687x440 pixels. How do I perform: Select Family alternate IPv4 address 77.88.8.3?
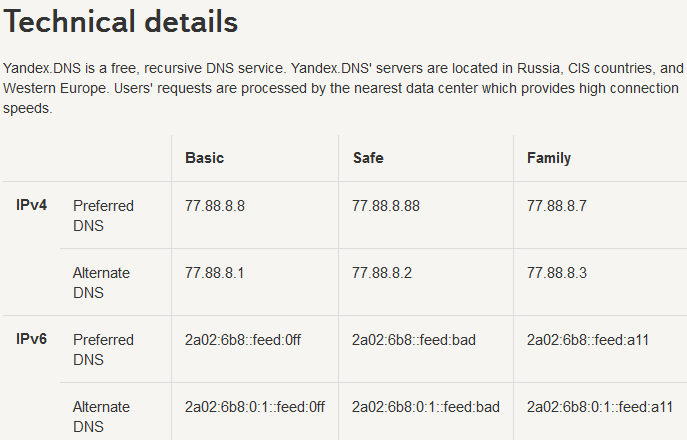pos(557,273)
